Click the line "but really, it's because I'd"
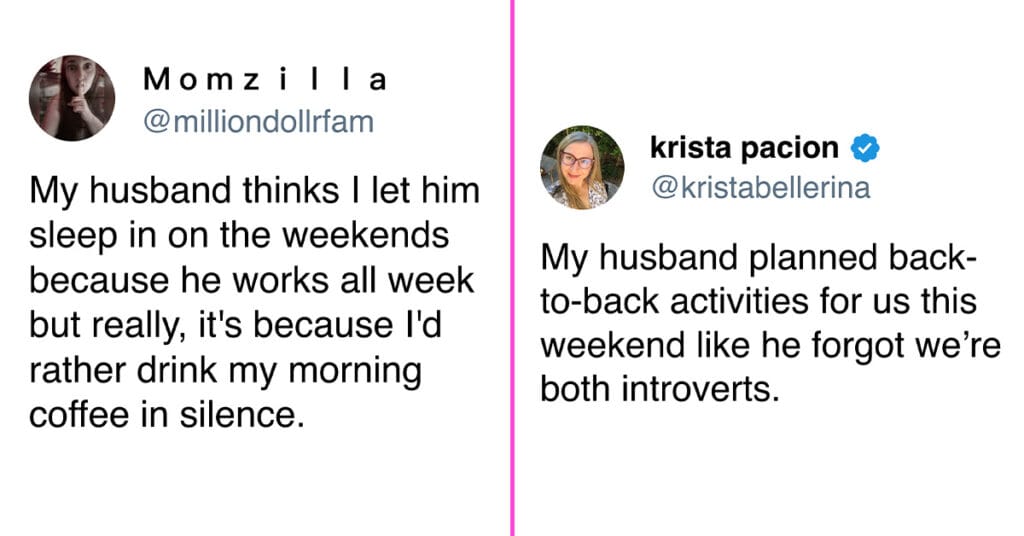This screenshot has width=1024, height=536. (235, 326)
